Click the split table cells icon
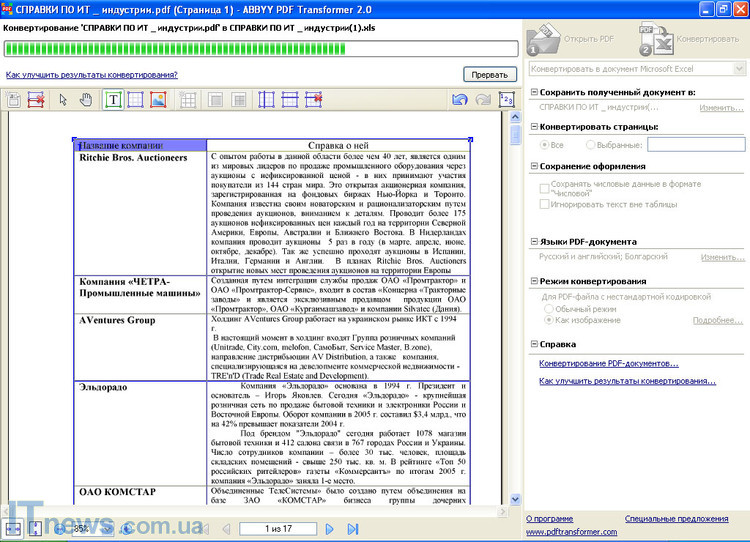750x542 pixels. click(x=239, y=100)
